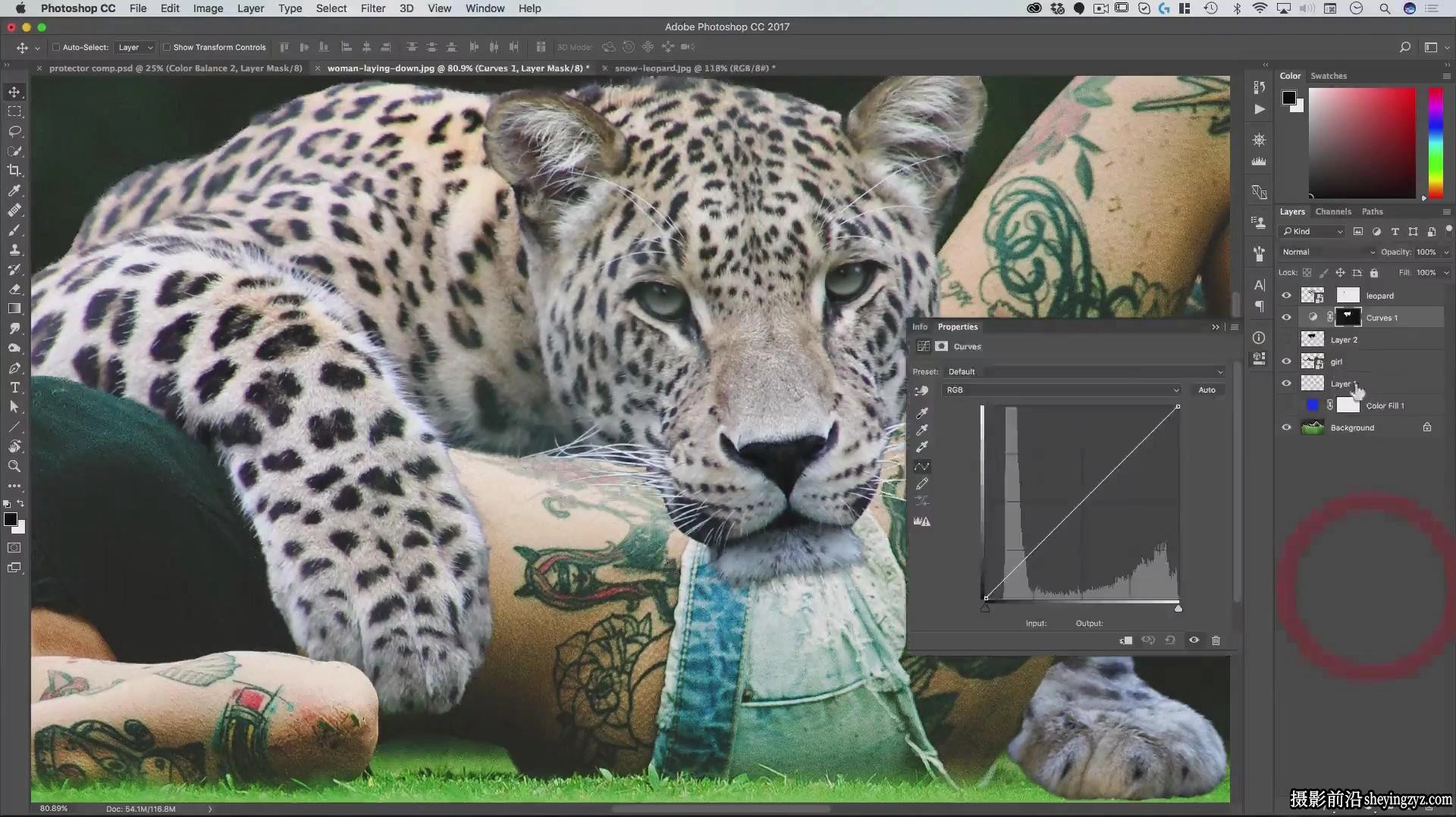The height and width of the screenshot is (817, 1456).
Task: Click the Curves 1 layer mask thumbnail
Action: click(x=1348, y=318)
